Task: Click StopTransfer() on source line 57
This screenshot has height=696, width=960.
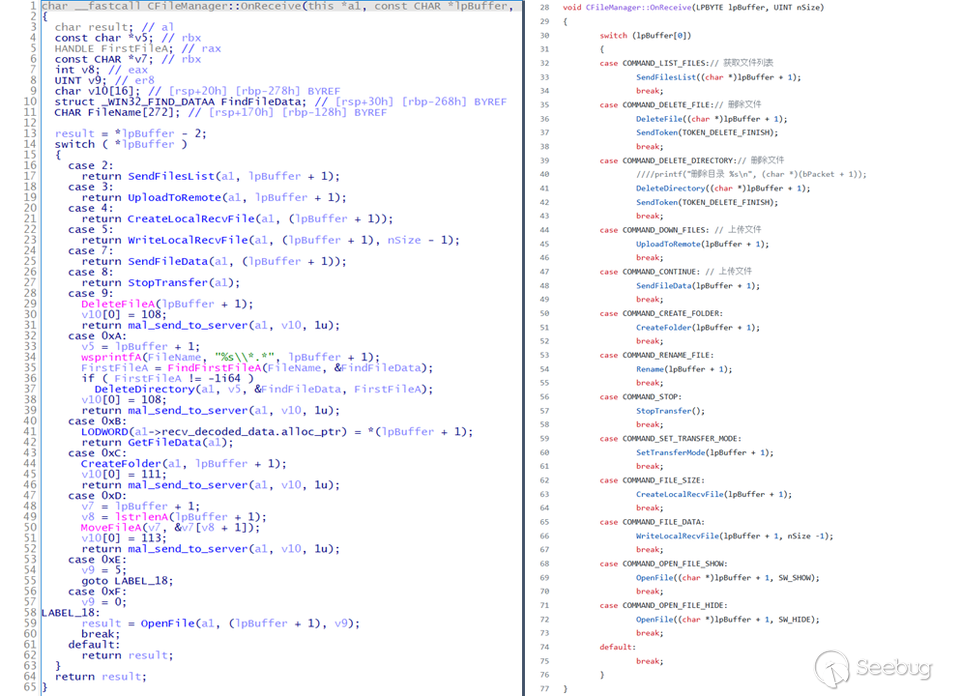Action: (x=670, y=411)
